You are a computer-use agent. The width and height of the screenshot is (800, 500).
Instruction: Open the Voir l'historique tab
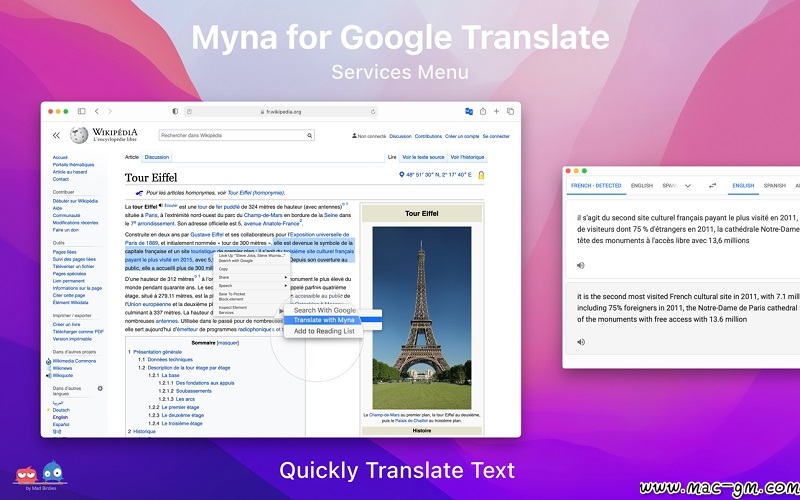[467, 157]
